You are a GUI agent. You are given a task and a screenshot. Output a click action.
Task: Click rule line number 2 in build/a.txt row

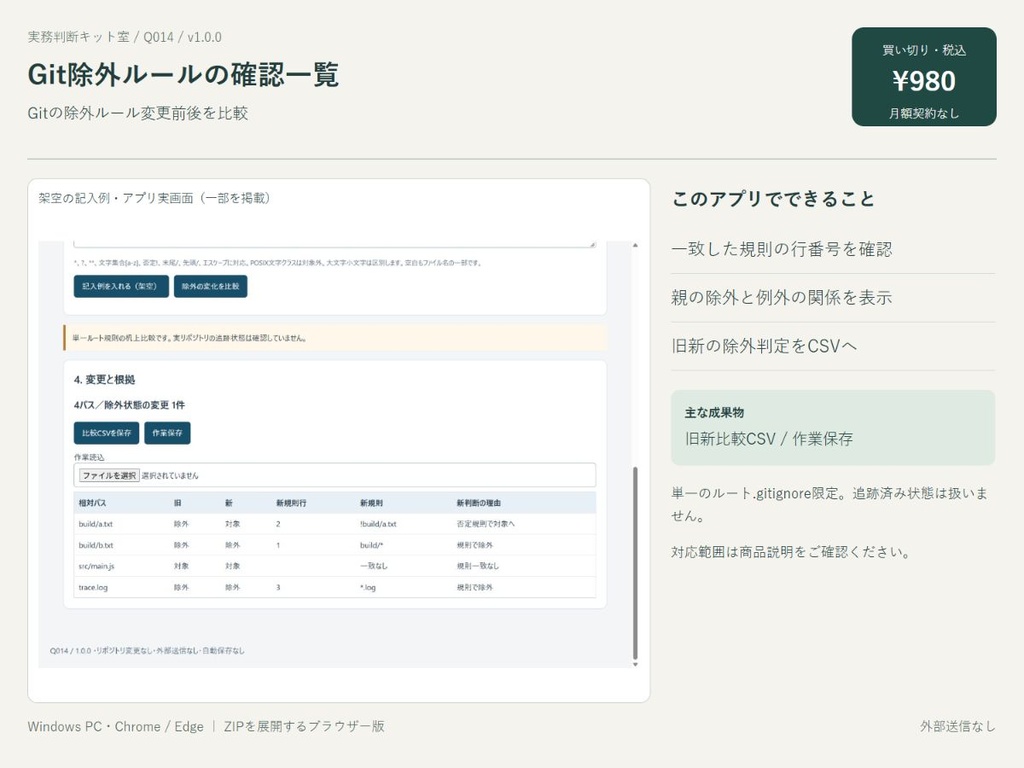[278, 524]
